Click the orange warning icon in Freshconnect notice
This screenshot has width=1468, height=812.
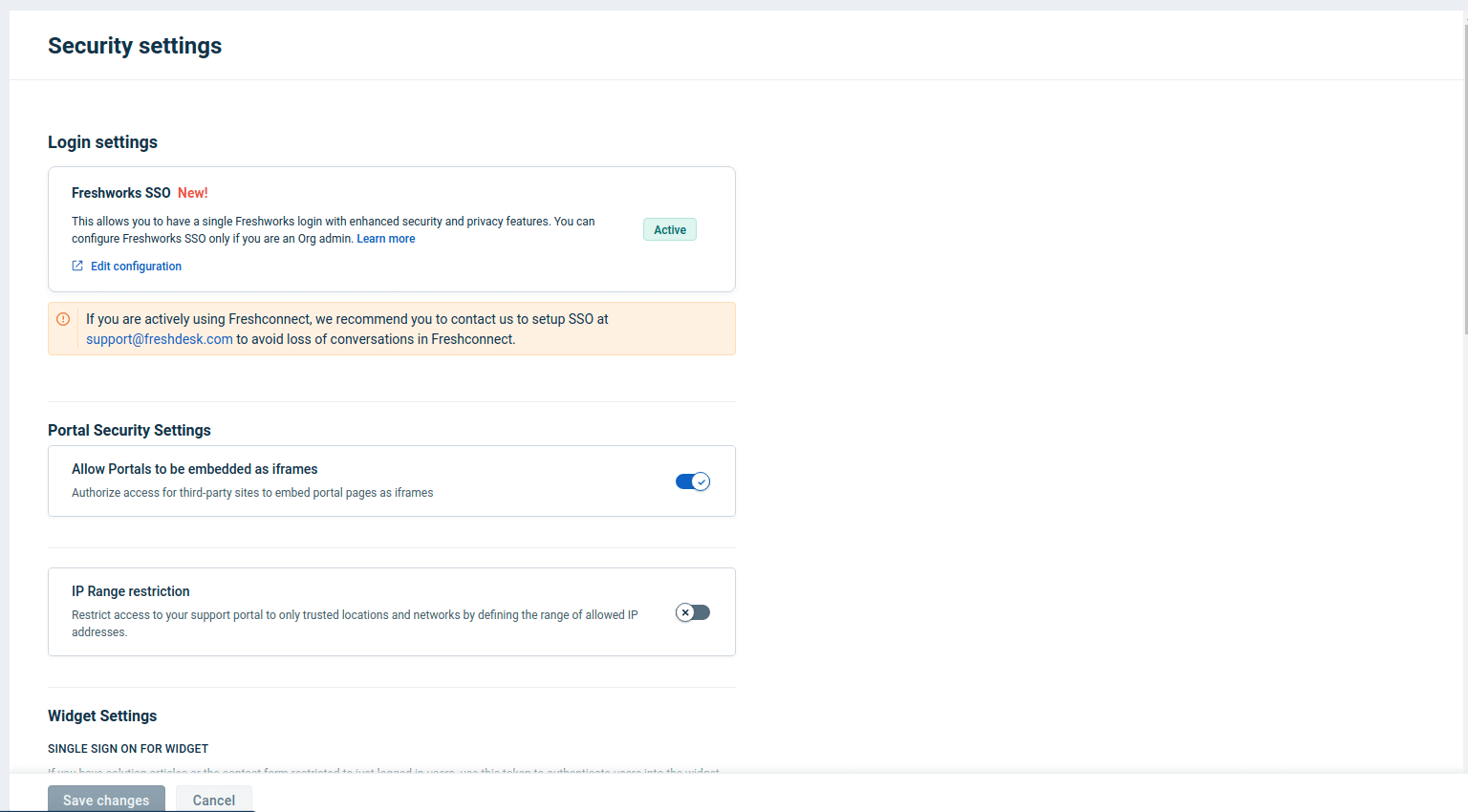(x=63, y=319)
